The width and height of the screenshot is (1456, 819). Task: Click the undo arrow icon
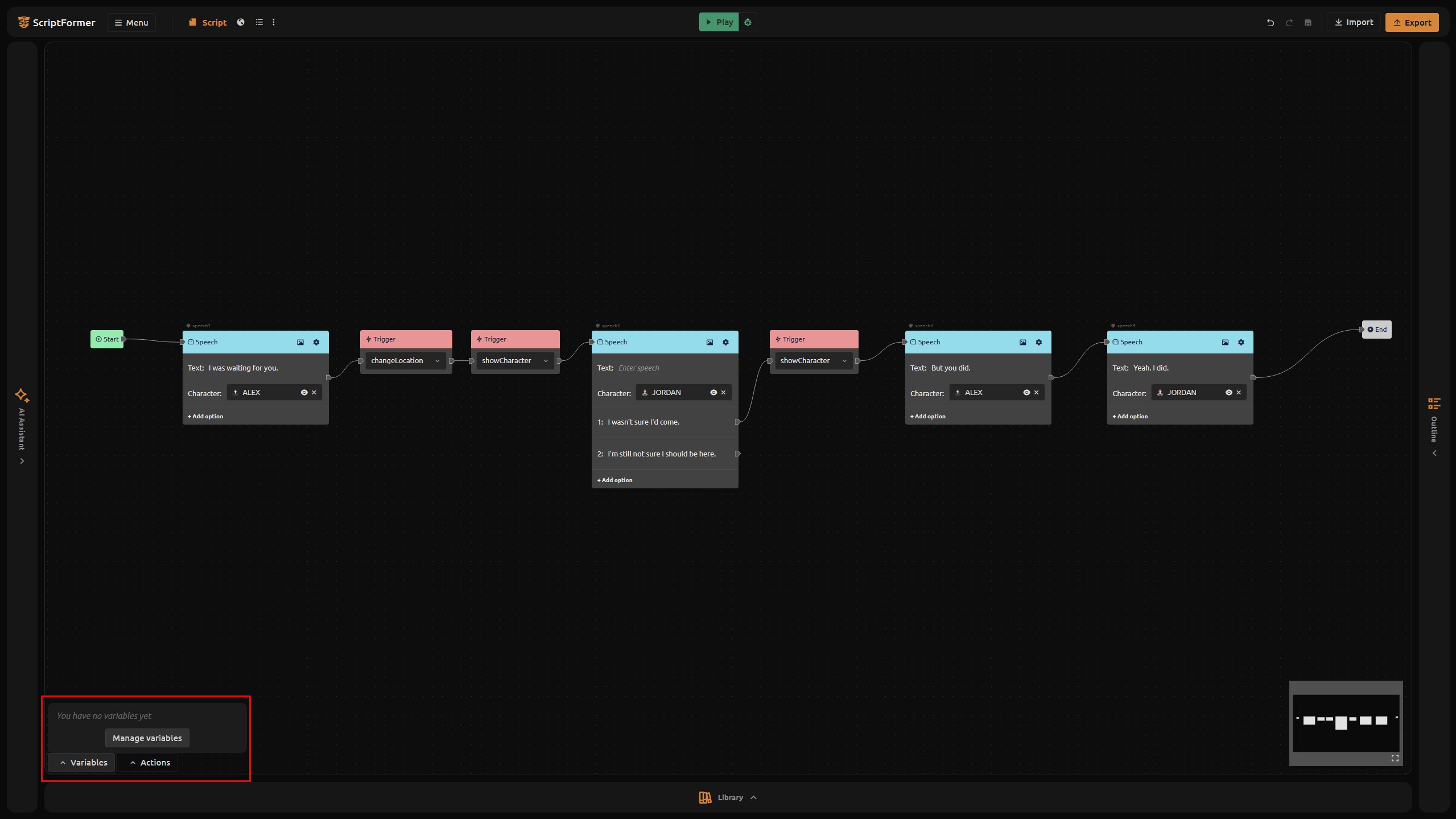1270,23
